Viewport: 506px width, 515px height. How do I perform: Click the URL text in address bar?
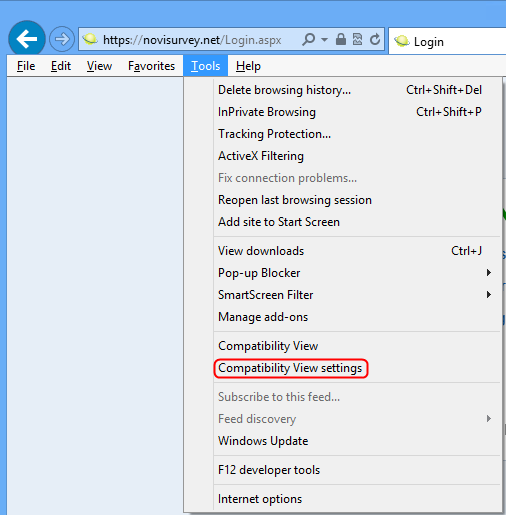[x=192, y=40]
